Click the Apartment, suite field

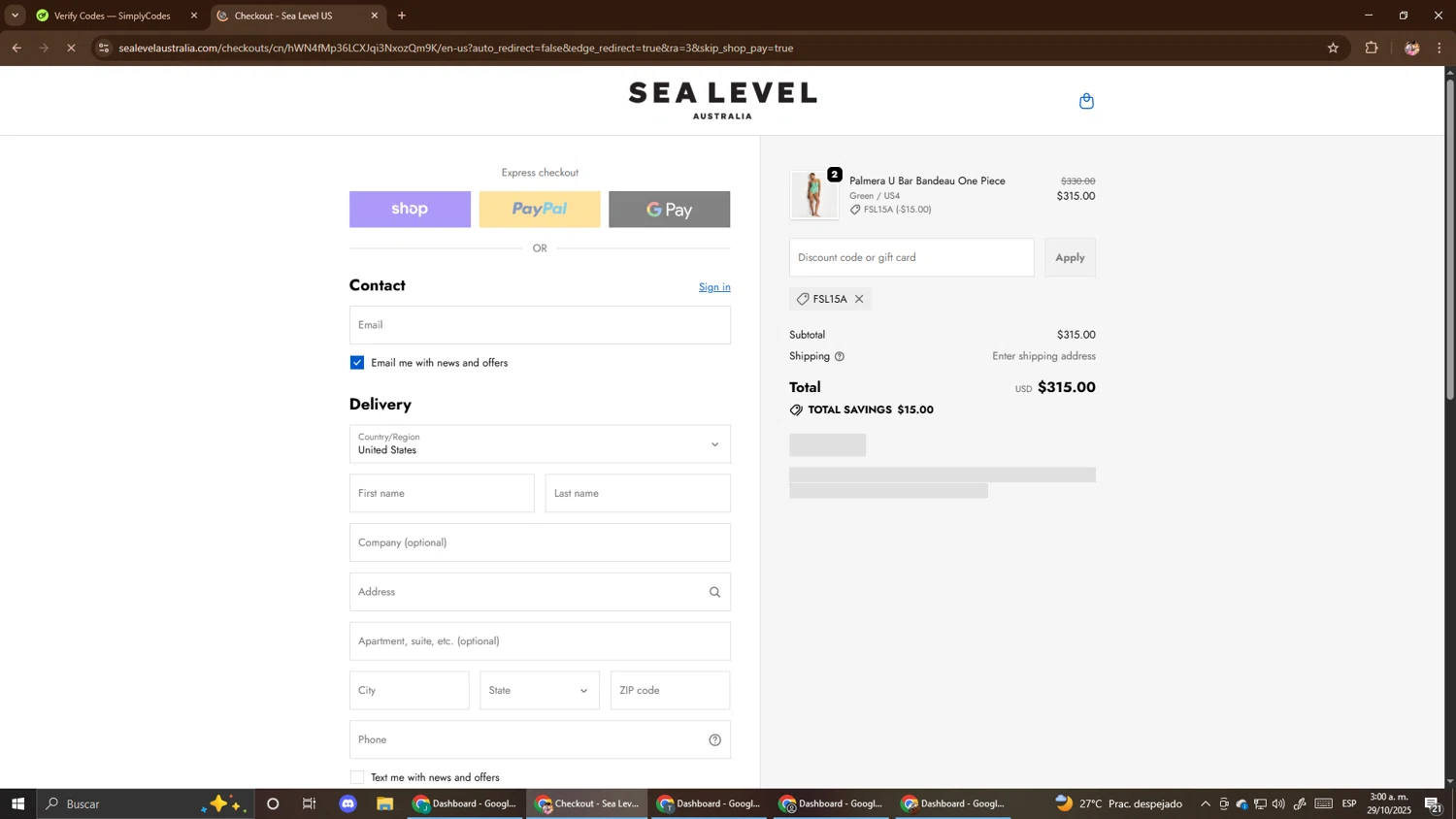540,641
